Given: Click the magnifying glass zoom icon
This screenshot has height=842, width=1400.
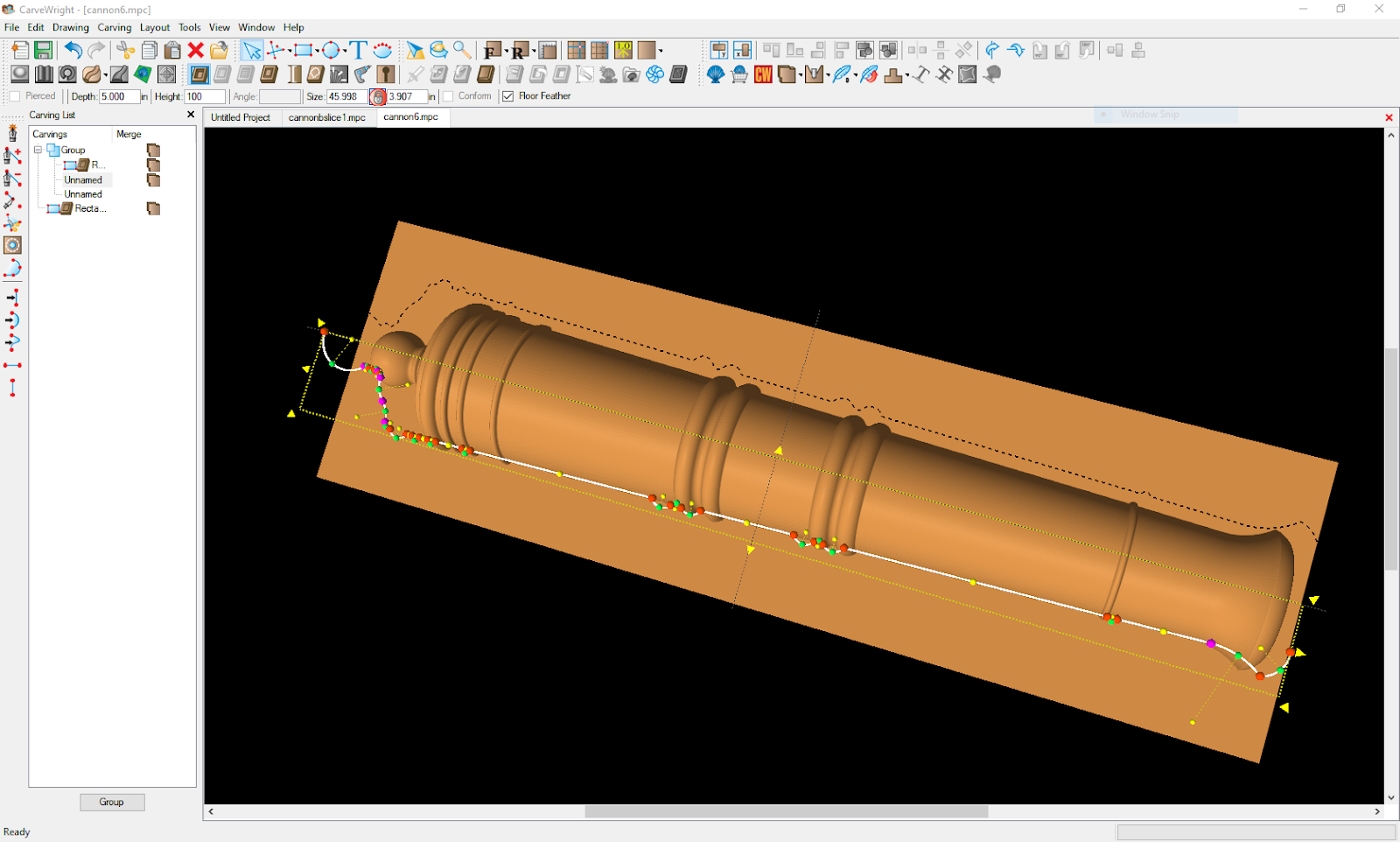Looking at the screenshot, I should click(x=462, y=50).
